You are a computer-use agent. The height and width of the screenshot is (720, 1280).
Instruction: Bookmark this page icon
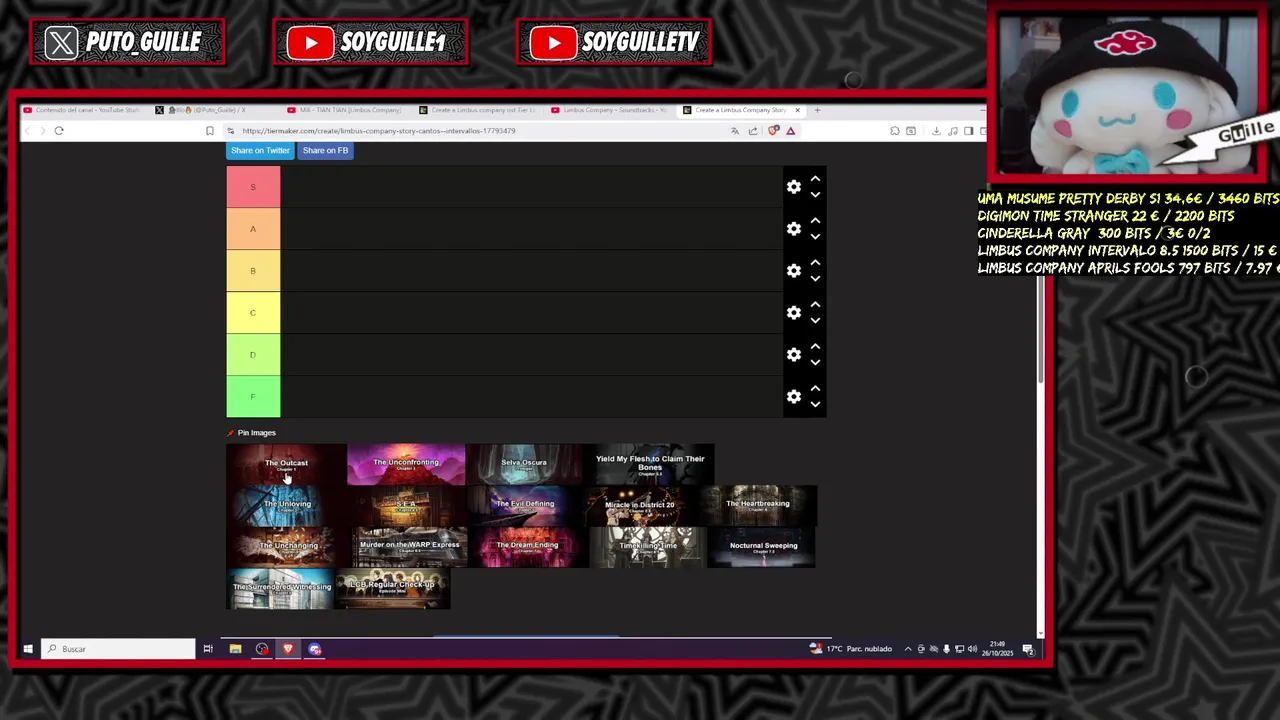[x=209, y=131]
